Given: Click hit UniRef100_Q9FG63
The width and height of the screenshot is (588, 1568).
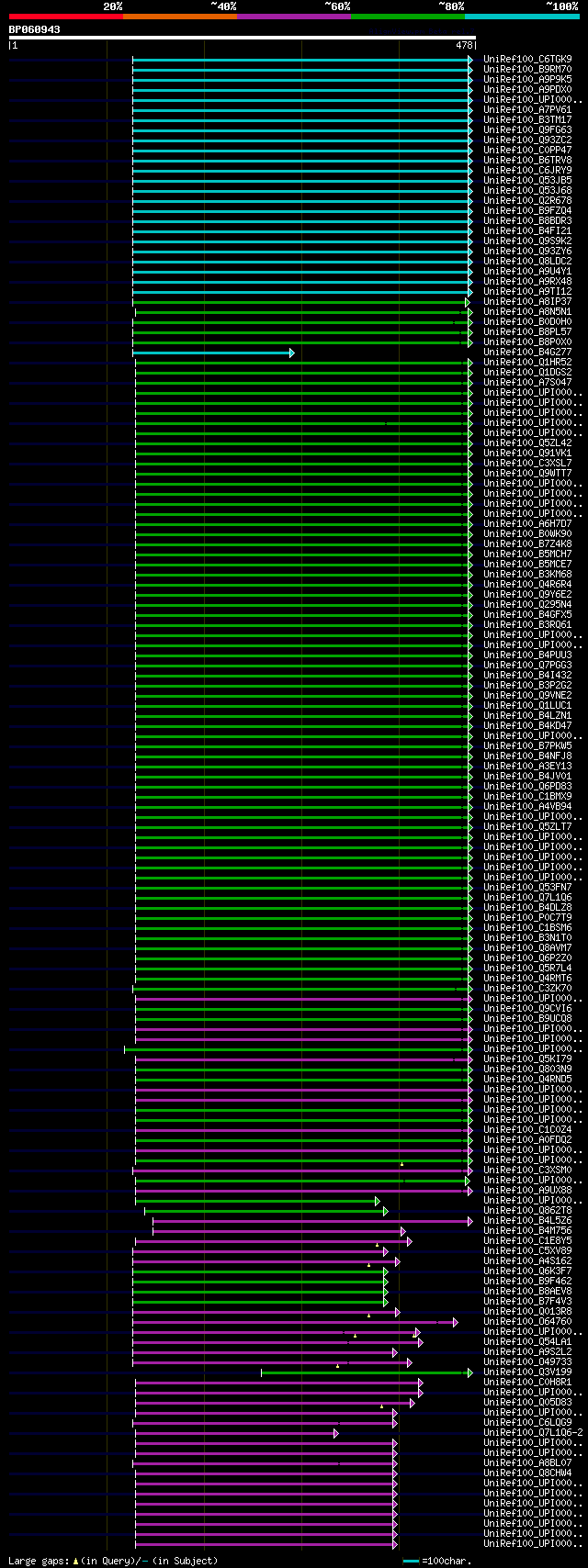Looking at the screenshot, I should point(527,129).
